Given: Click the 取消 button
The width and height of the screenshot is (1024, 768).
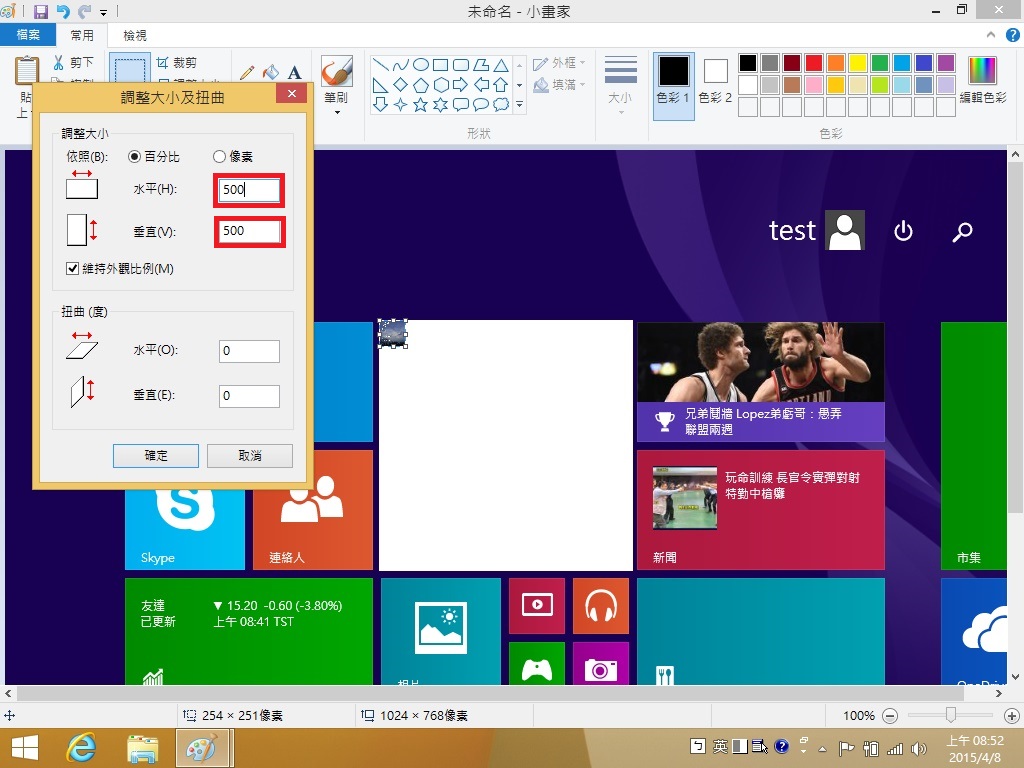Looking at the screenshot, I should coord(249,456).
